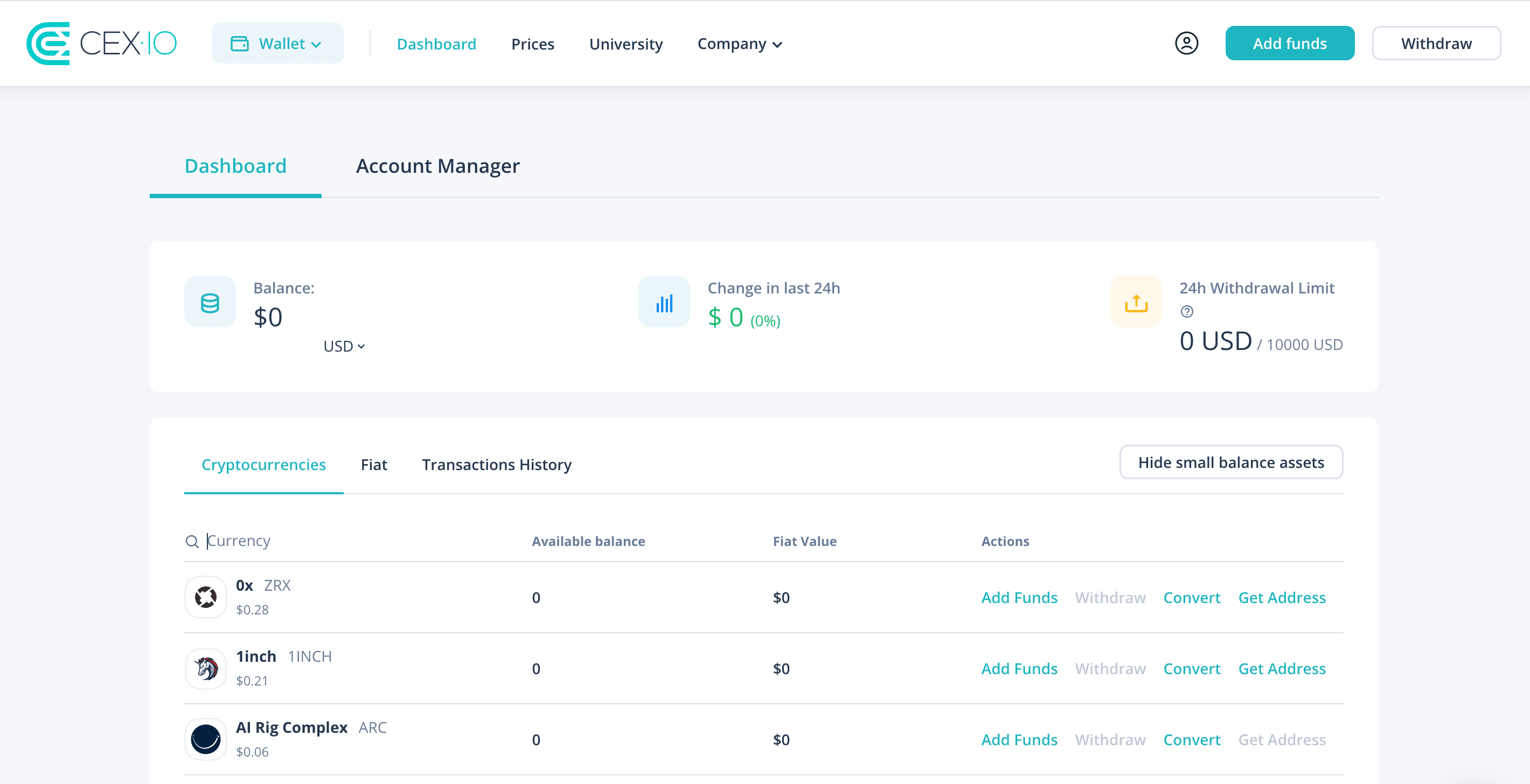The height and width of the screenshot is (784, 1530).
Task: Select the main Dashboard tab
Action: [235, 166]
